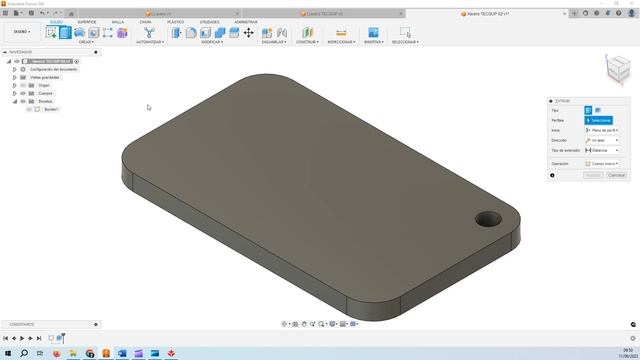Select the Extrude tool in the toolbar
This screenshot has width=640, height=360.
pyautogui.click(x=65, y=33)
